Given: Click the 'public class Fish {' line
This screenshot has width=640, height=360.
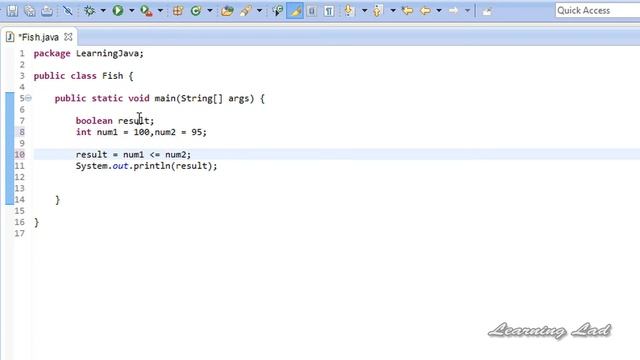Looking at the screenshot, I should [83, 76].
